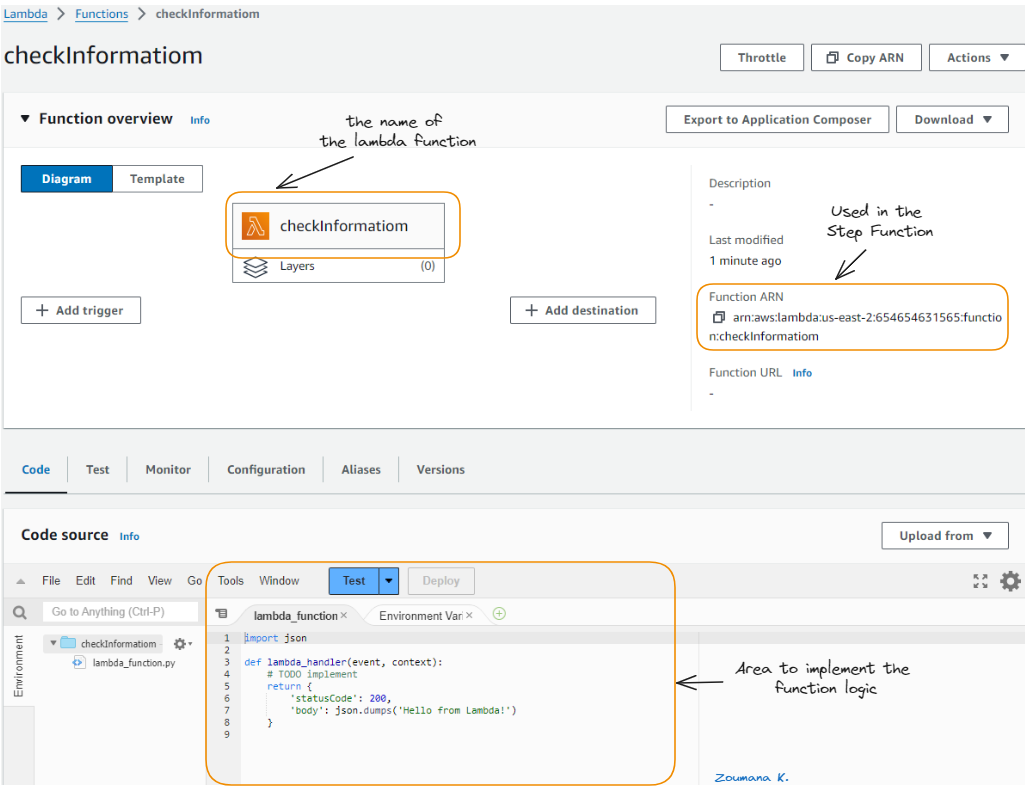
Task: Click the Throttle button
Action: pyautogui.click(x=761, y=57)
